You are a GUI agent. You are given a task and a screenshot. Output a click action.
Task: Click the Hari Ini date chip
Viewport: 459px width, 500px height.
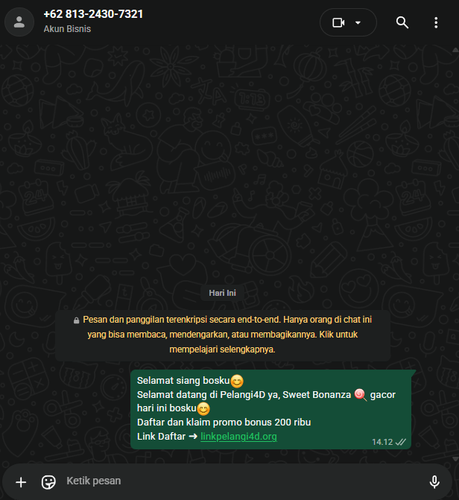click(222, 293)
